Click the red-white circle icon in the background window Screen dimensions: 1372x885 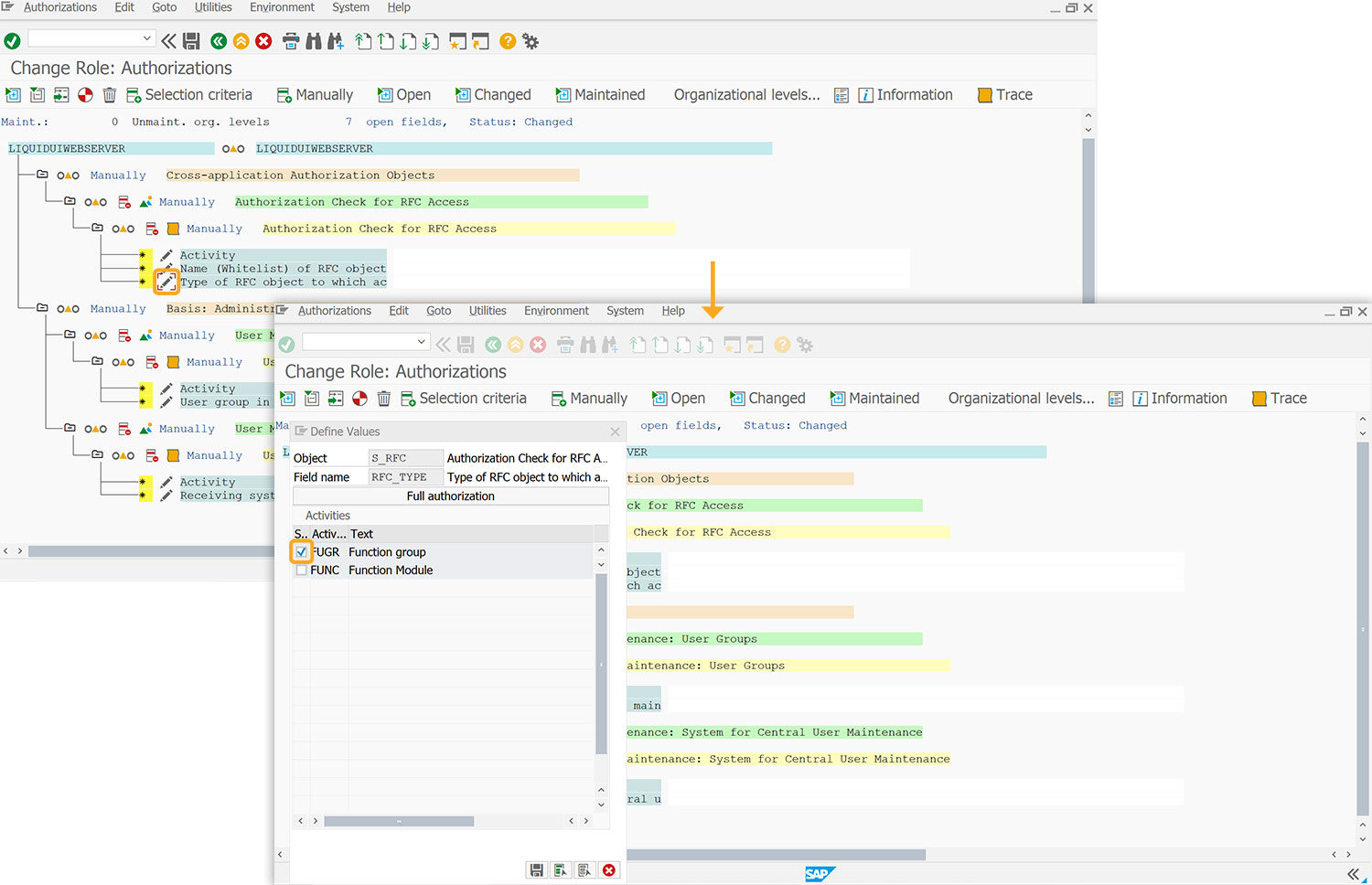(85, 95)
